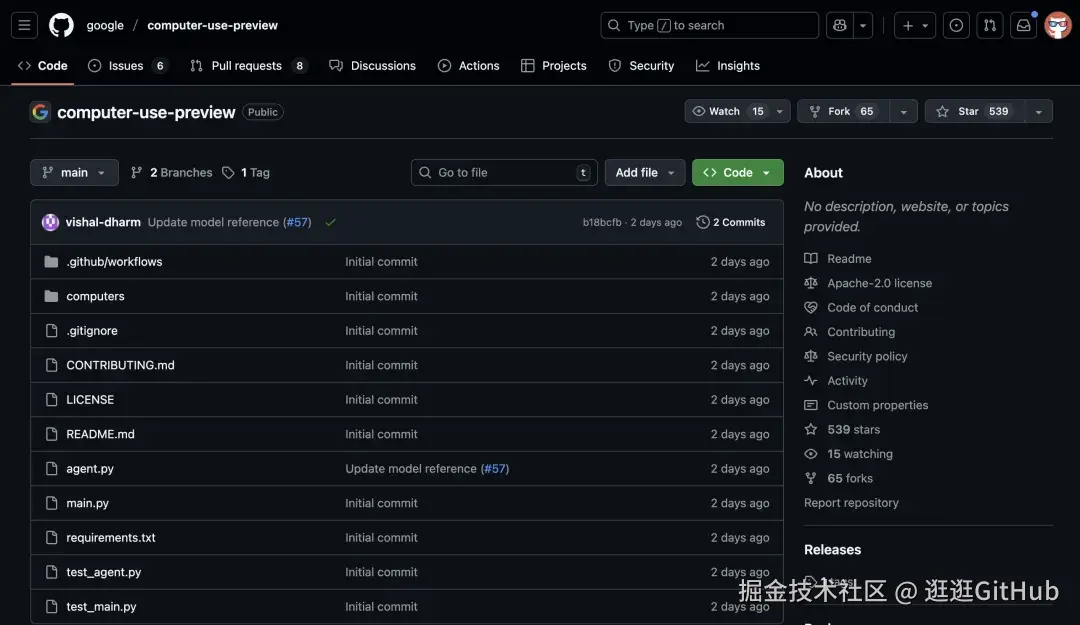Expand the Watch options dropdown arrow
The width and height of the screenshot is (1080, 625).
[x=780, y=112]
